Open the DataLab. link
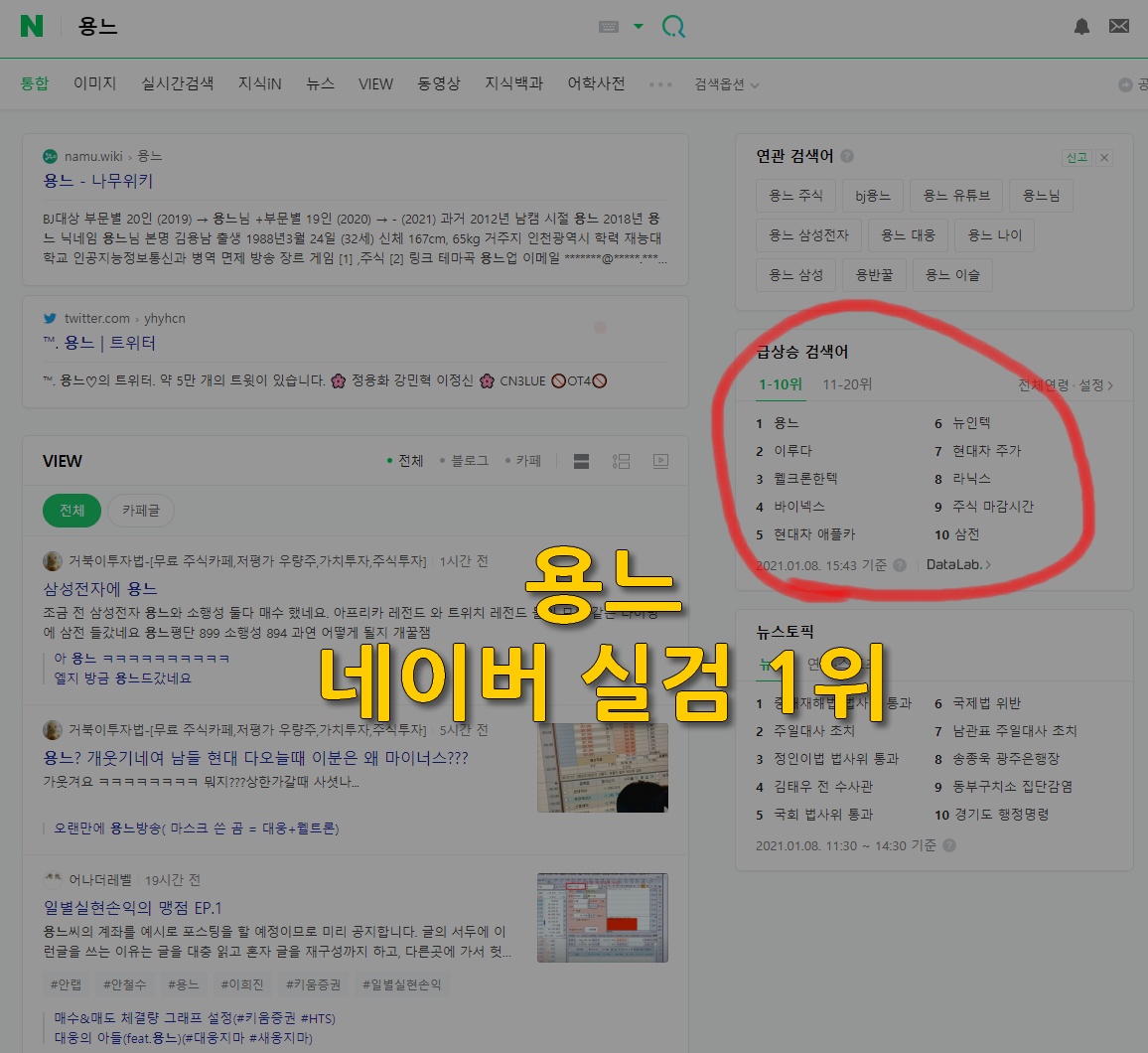The height and width of the screenshot is (1053, 1148). (x=957, y=564)
